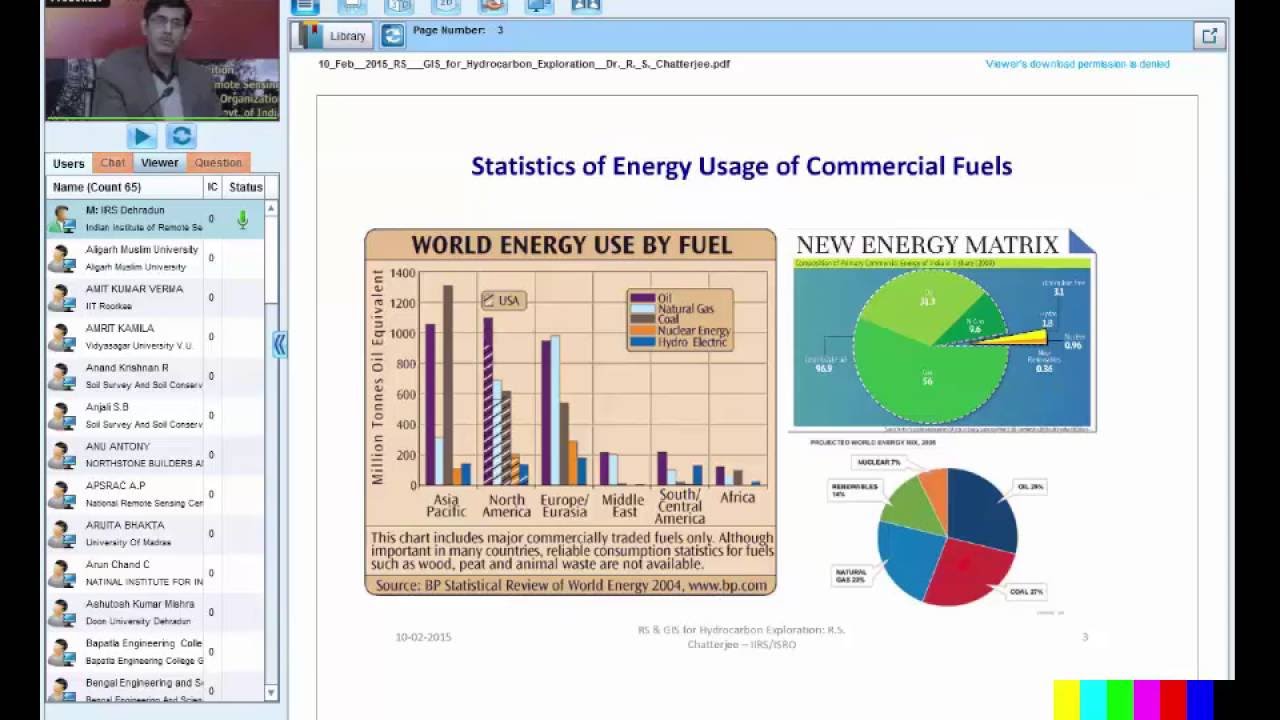Image resolution: width=1280 pixels, height=720 pixels.
Task: Click the PDF file name text
Action: pos(524,64)
